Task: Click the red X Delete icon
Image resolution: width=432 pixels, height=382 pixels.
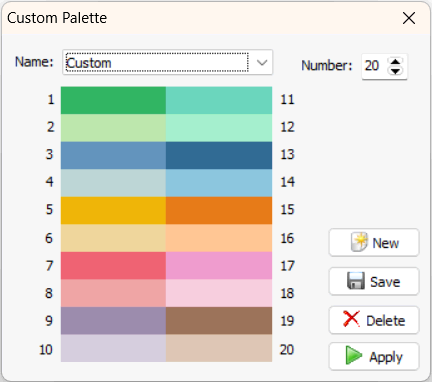Action: coord(351,319)
